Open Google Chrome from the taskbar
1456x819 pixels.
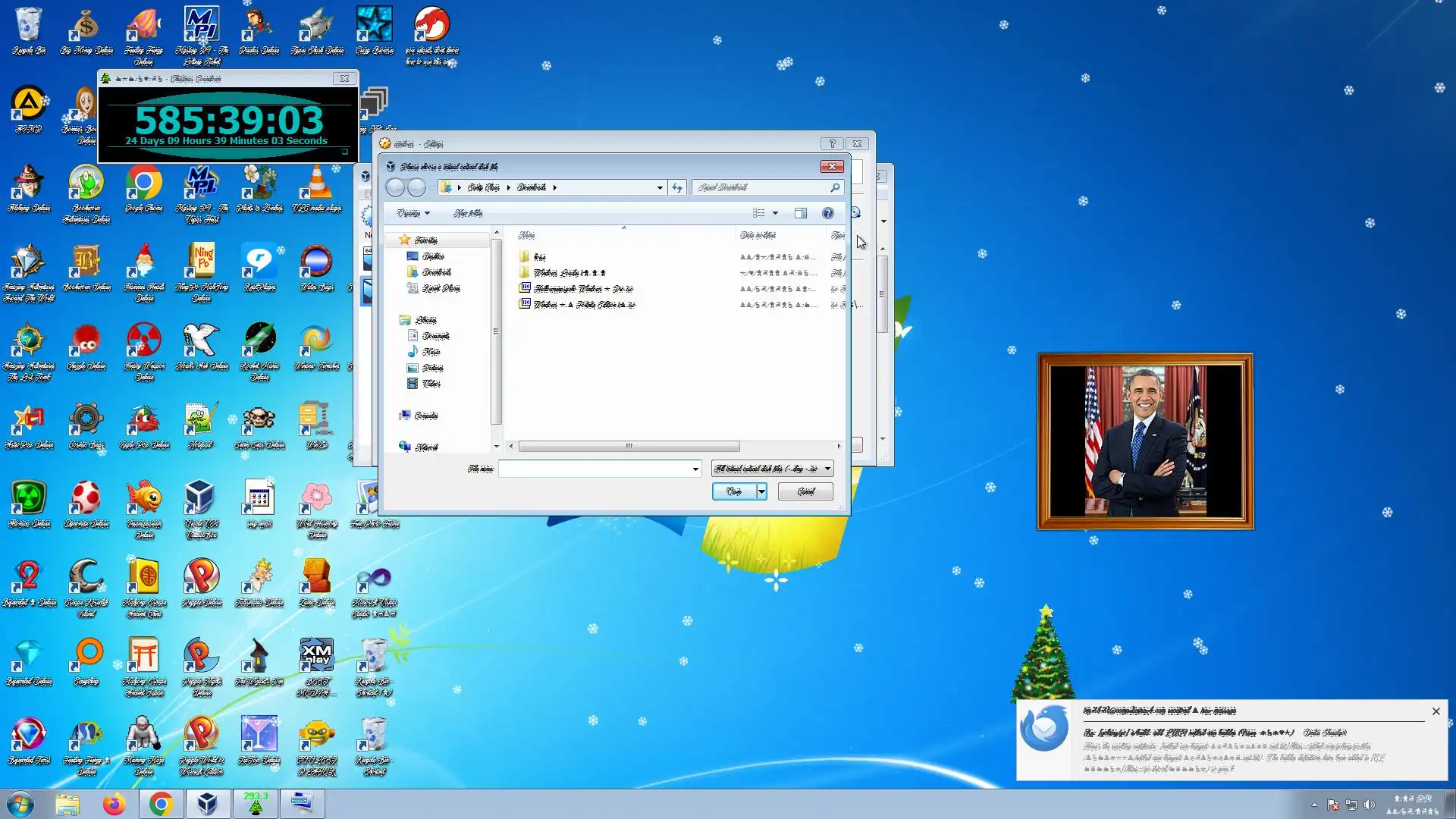[x=161, y=804]
